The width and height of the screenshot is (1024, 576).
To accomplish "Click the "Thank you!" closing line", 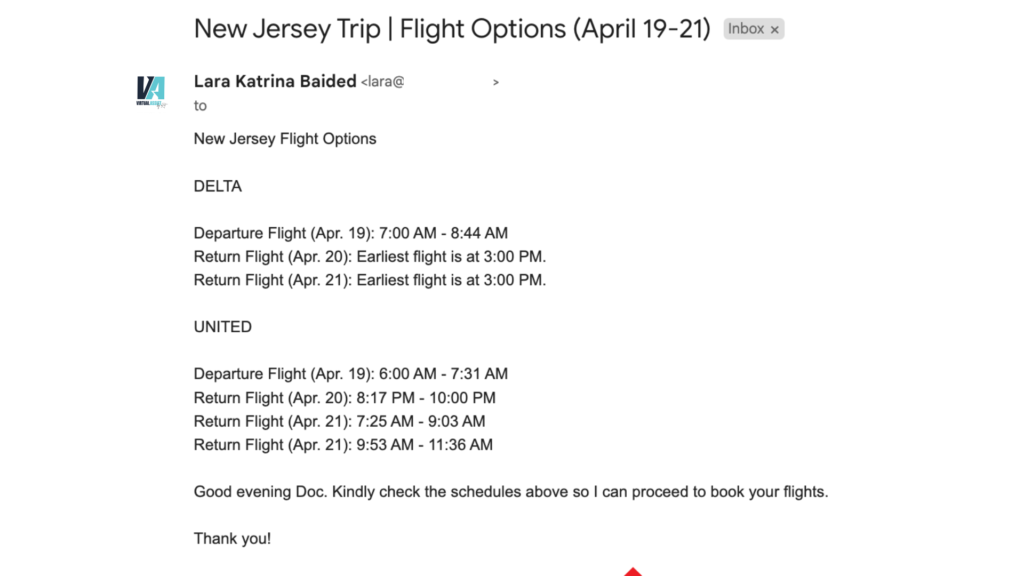I will click(232, 539).
